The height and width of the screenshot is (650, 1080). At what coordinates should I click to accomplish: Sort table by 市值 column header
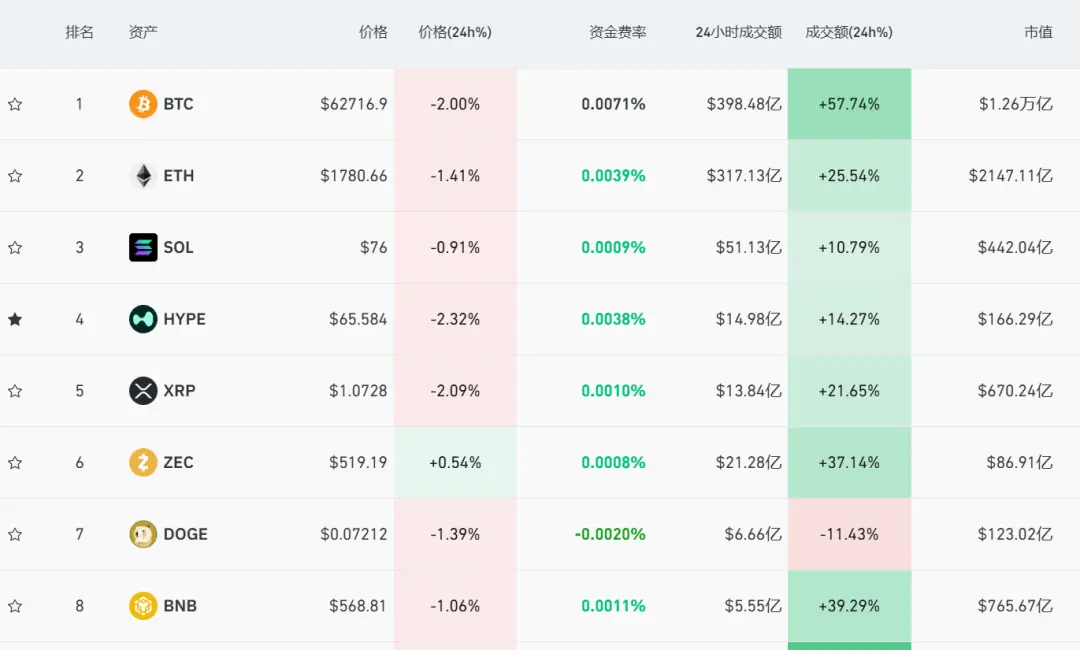tap(1038, 32)
